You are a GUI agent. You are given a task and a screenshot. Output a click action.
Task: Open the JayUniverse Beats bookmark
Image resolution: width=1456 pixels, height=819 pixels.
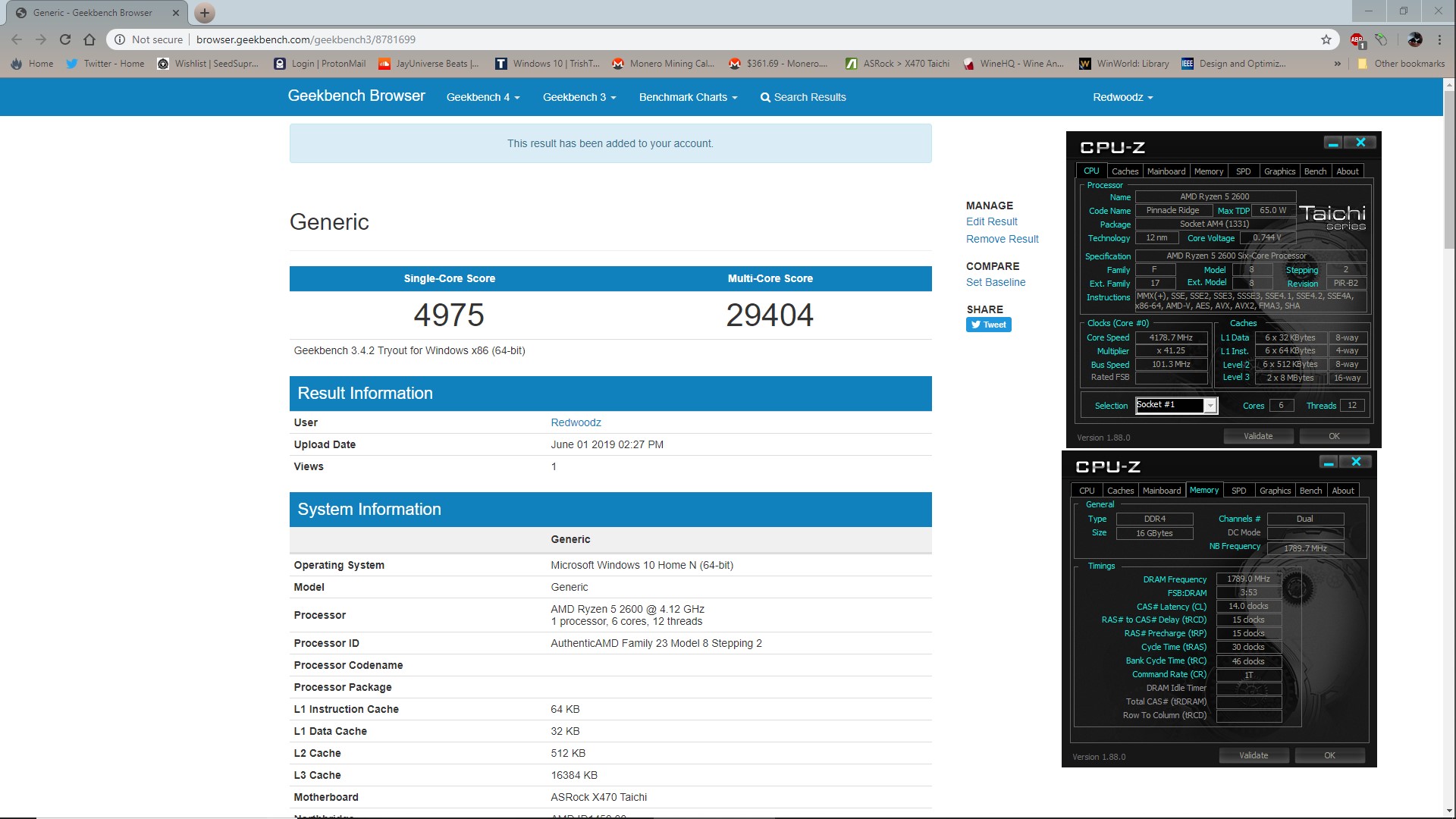click(x=428, y=64)
